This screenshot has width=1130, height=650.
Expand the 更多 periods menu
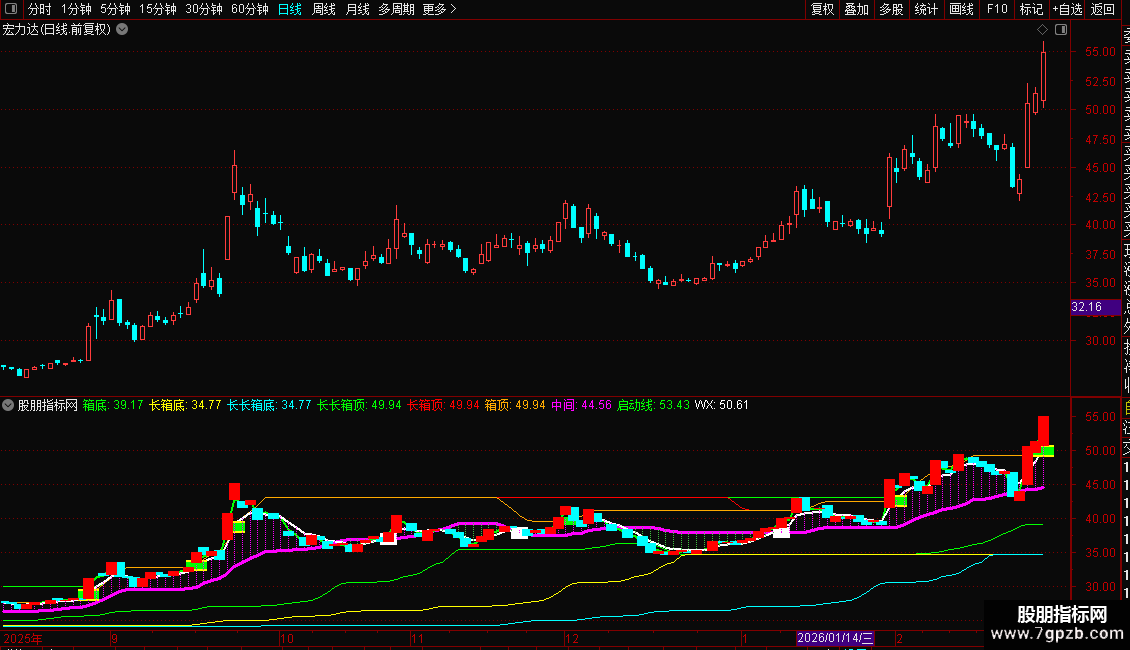[x=439, y=10]
